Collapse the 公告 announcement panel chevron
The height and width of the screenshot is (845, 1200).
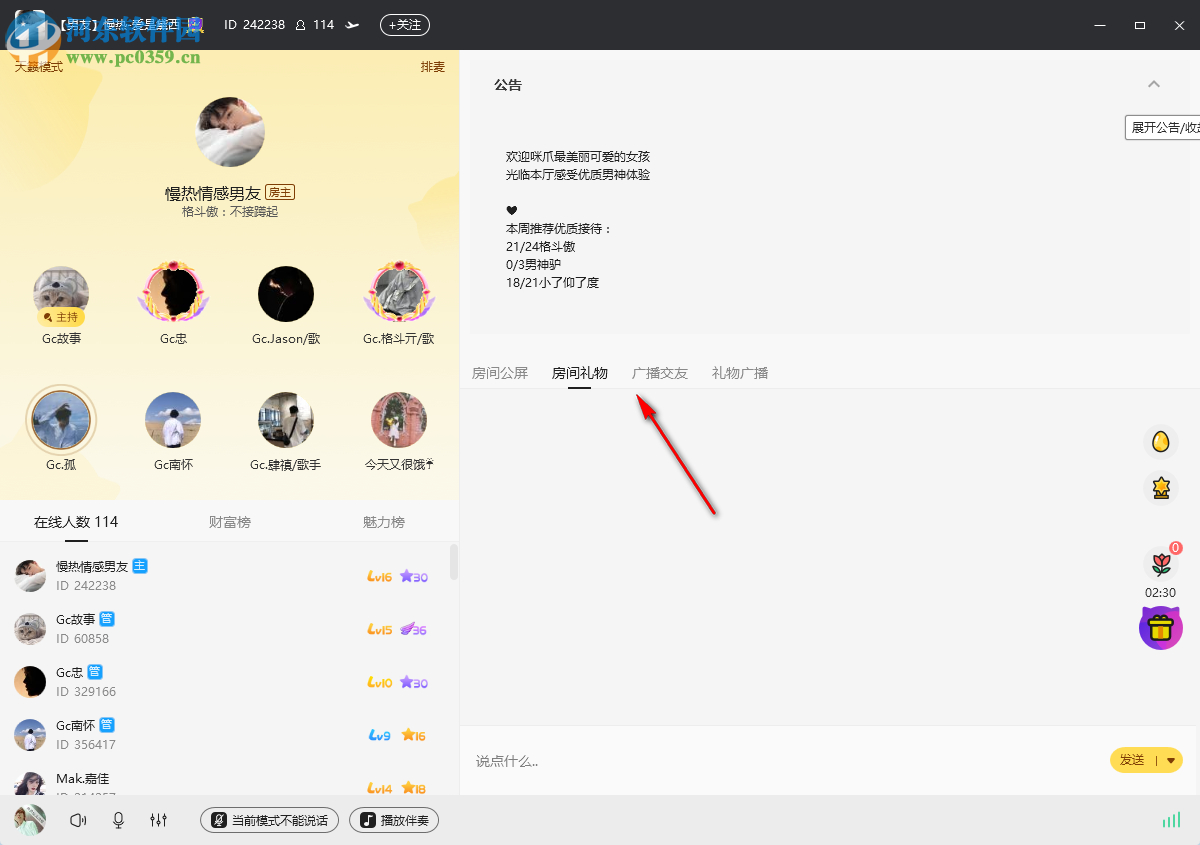1154,85
